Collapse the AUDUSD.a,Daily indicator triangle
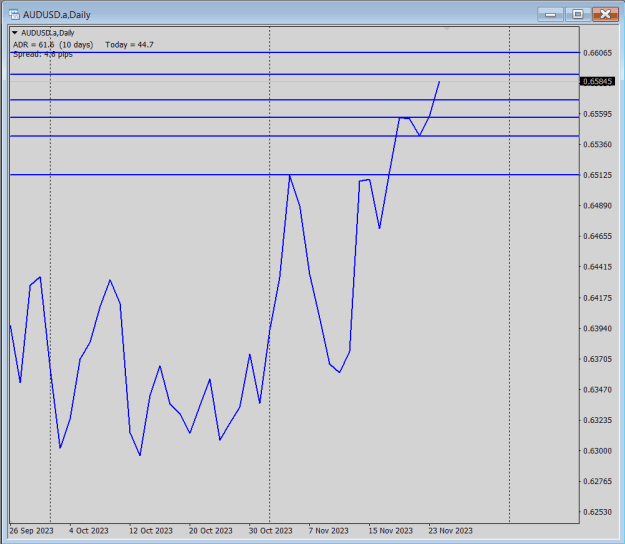The height and width of the screenshot is (544, 625). point(15,33)
